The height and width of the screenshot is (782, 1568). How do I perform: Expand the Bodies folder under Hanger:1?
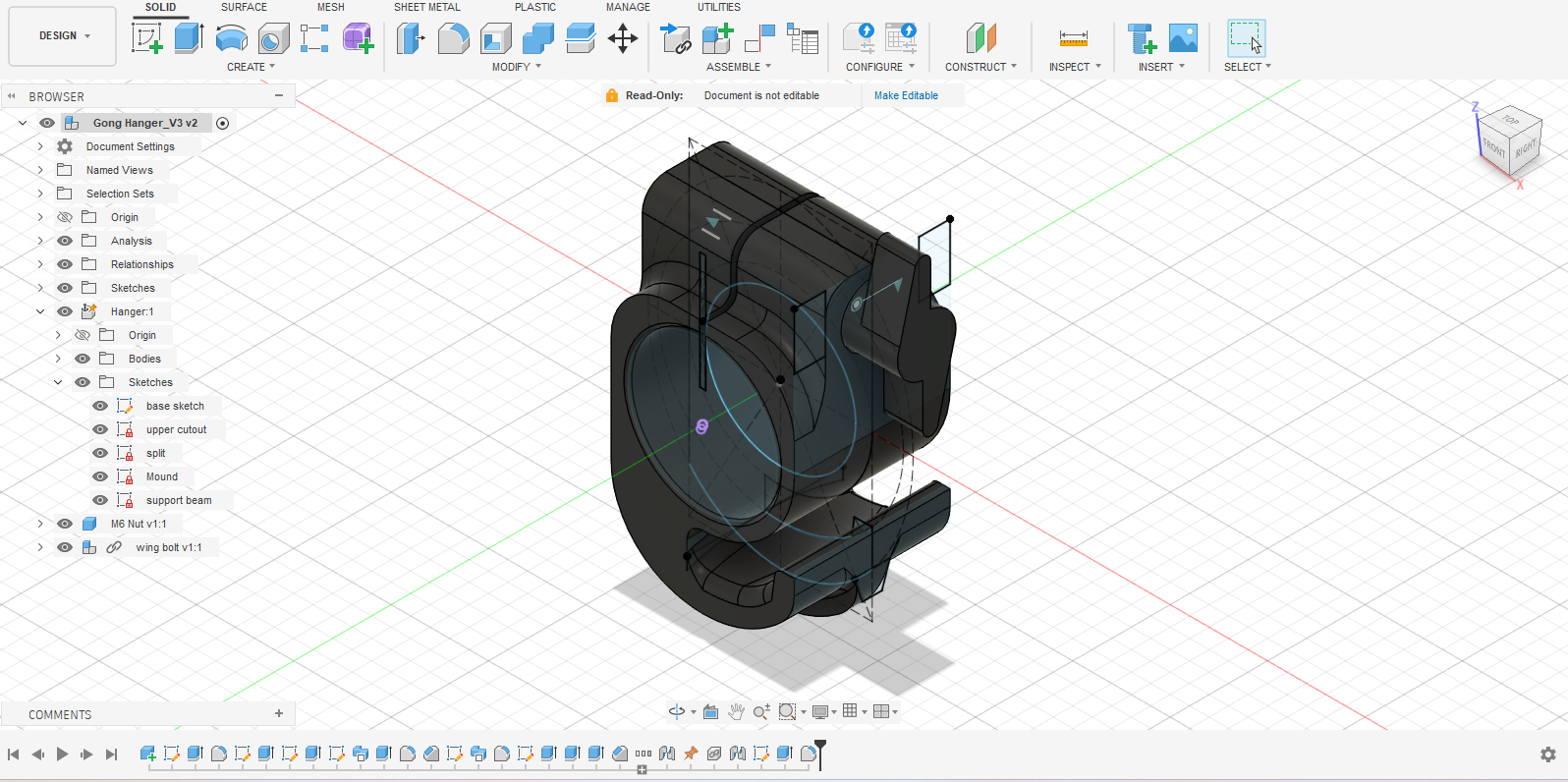click(x=58, y=359)
